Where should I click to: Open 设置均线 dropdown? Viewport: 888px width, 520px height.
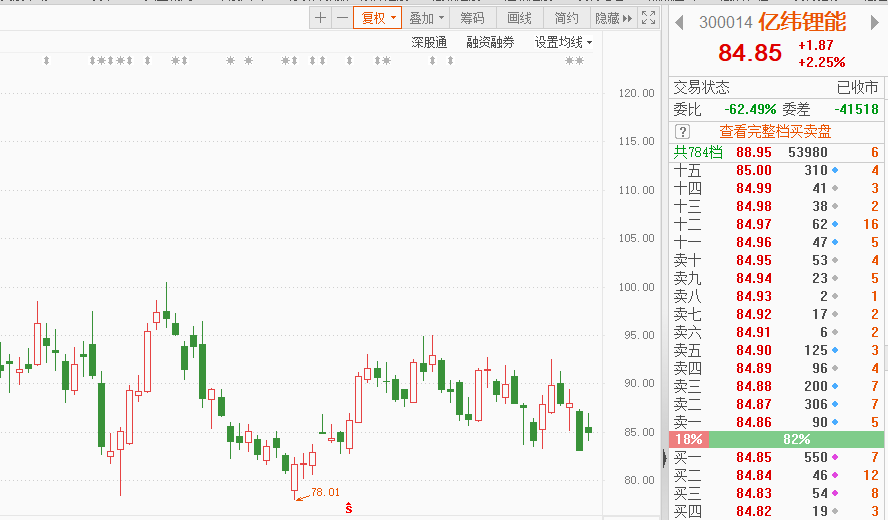(x=563, y=42)
